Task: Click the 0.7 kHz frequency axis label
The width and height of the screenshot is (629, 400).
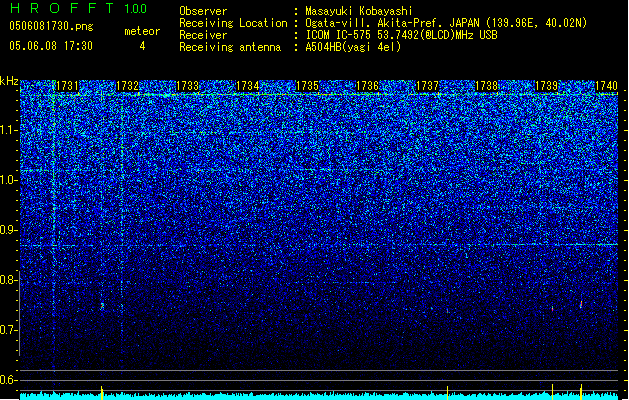Action: [x=9, y=330]
